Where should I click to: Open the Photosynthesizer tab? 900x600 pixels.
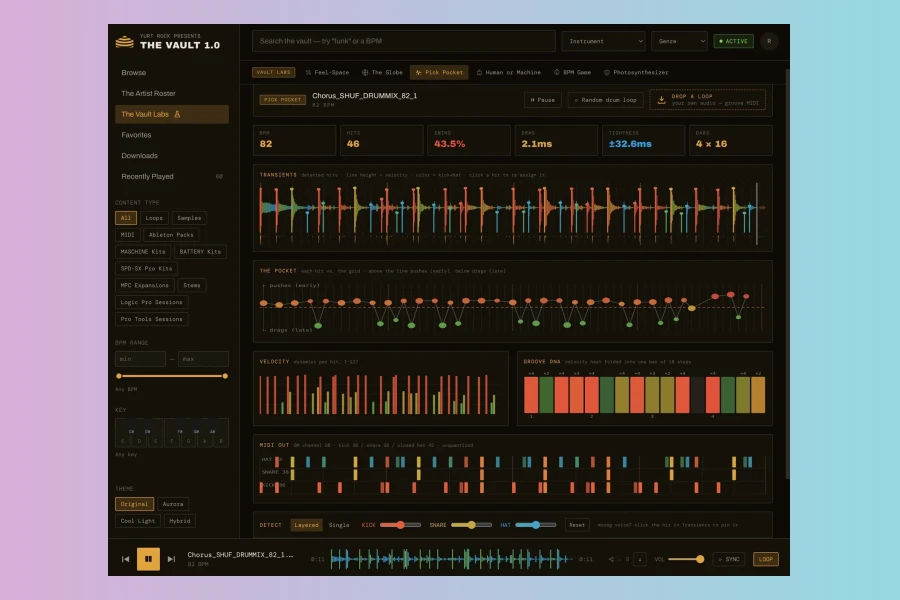pyautogui.click(x=636, y=73)
